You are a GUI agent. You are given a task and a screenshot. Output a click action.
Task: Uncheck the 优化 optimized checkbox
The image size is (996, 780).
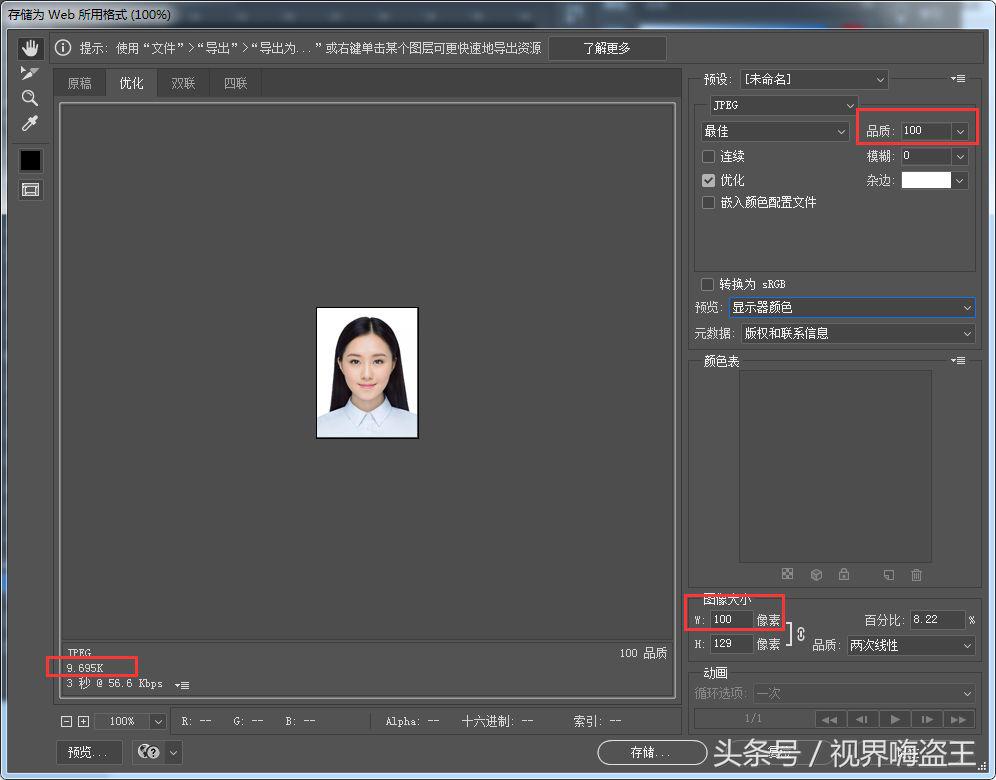tap(709, 180)
